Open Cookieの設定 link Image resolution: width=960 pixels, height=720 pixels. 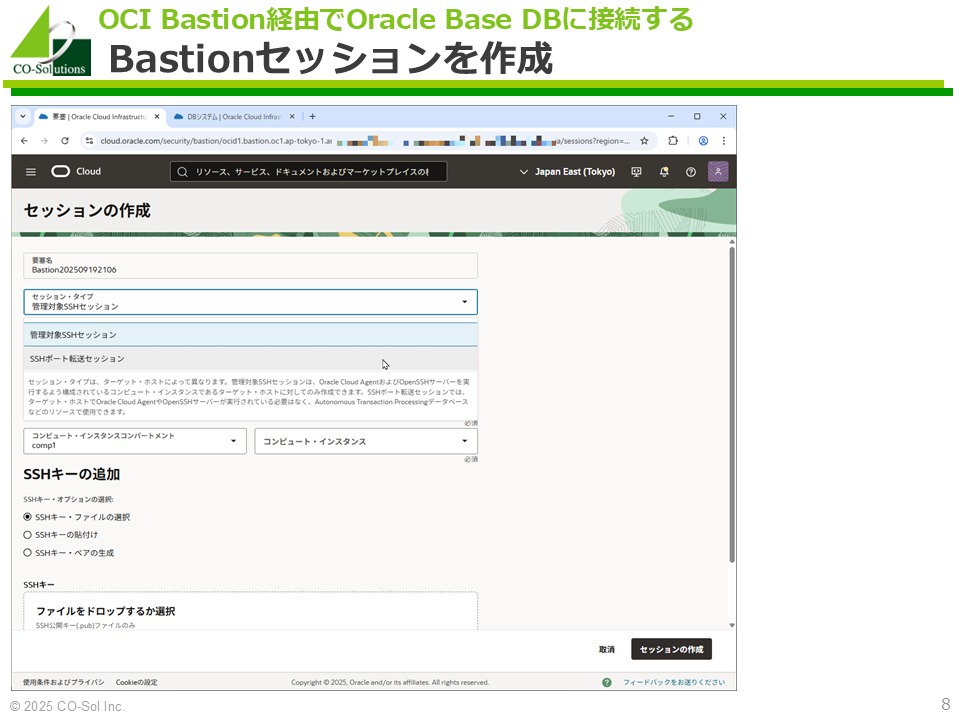click(137, 682)
